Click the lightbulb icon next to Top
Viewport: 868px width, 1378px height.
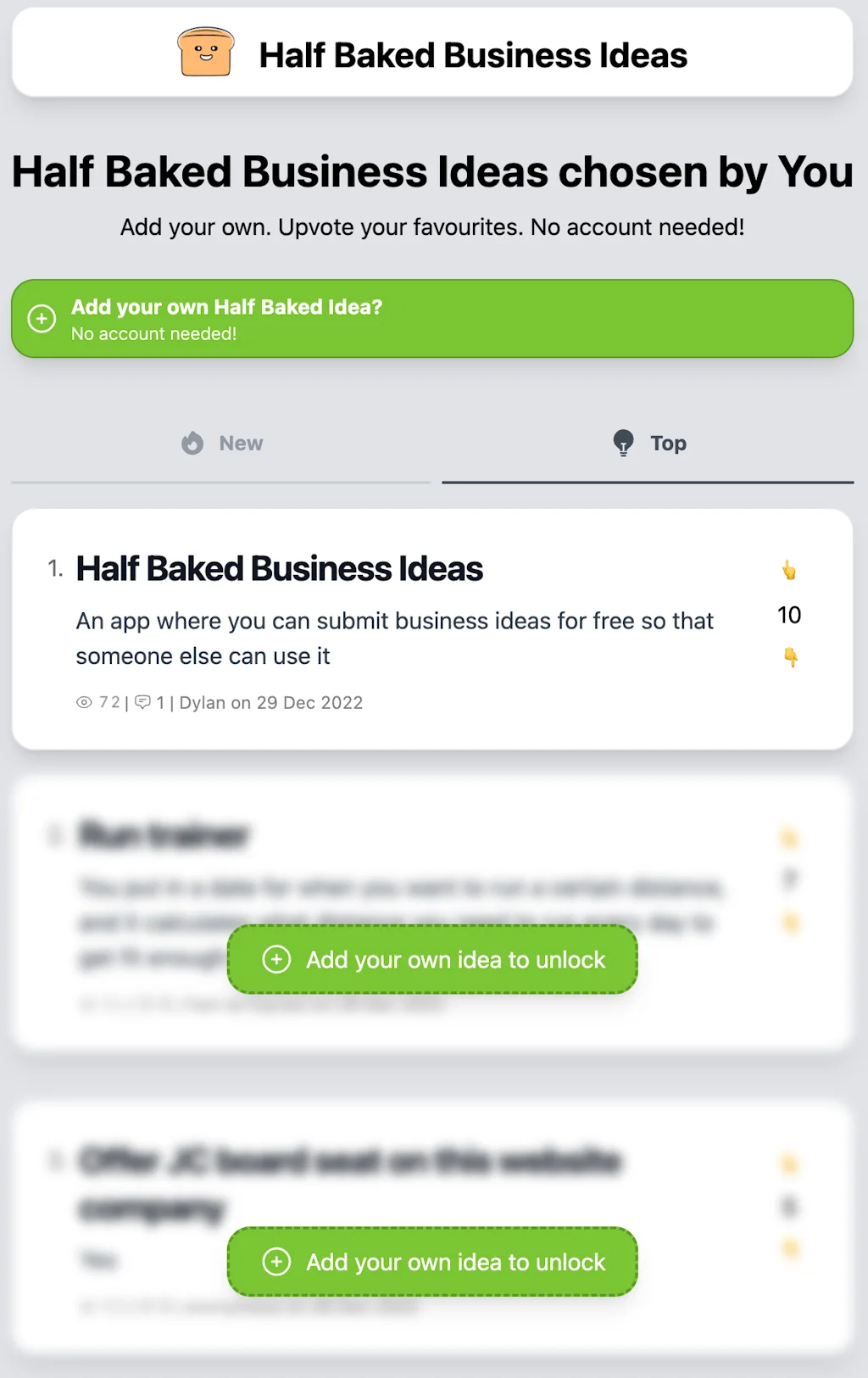624,443
